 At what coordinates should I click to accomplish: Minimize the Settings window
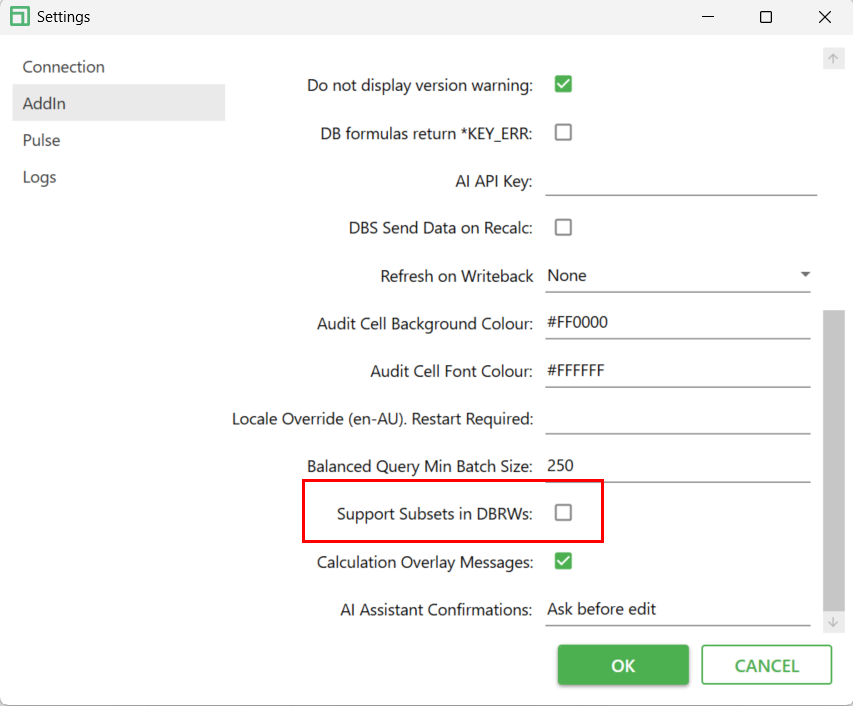(708, 17)
